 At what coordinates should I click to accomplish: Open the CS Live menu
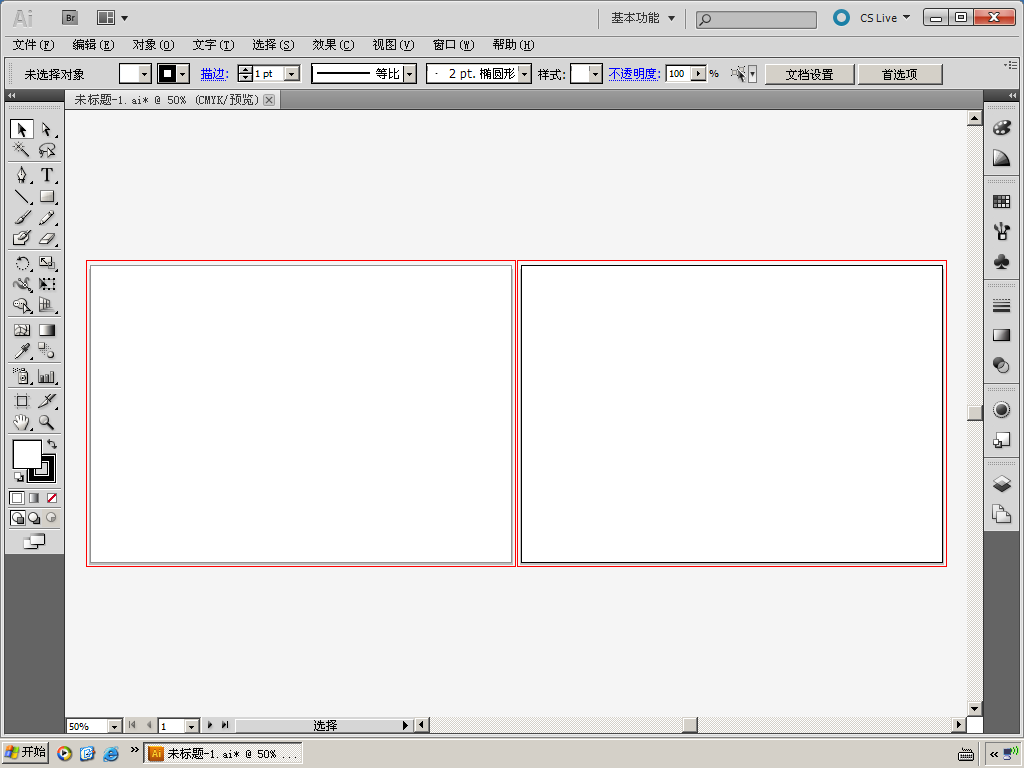pyautogui.click(x=884, y=18)
